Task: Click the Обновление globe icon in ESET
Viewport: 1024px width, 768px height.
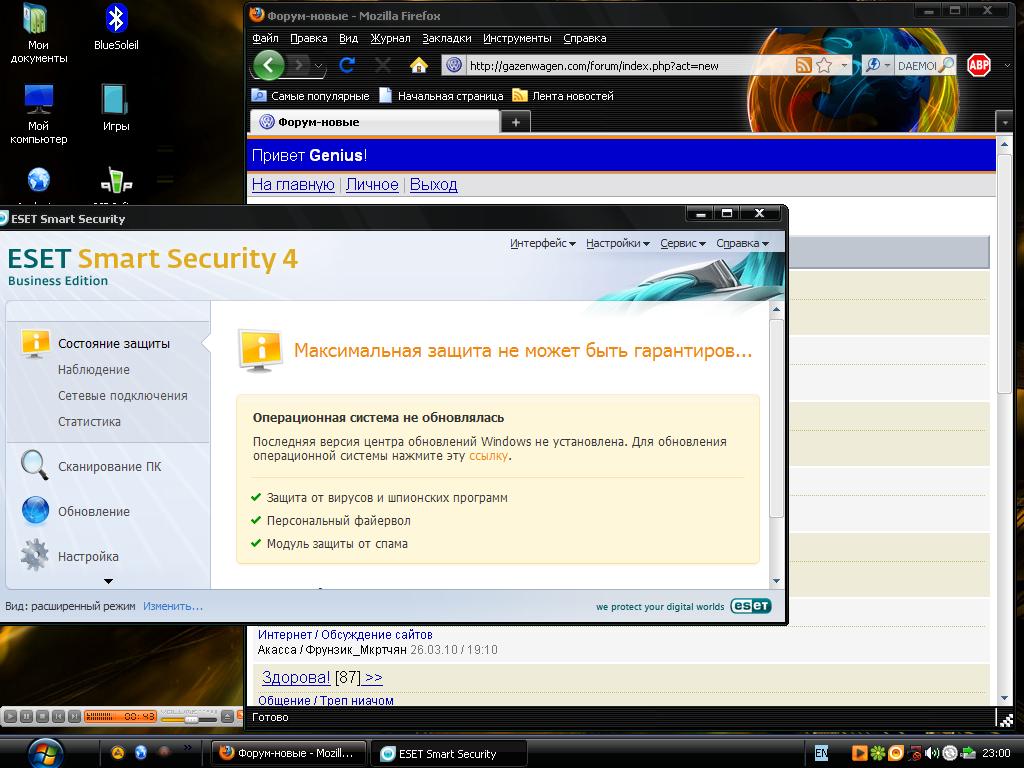Action: [x=35, y=511]
